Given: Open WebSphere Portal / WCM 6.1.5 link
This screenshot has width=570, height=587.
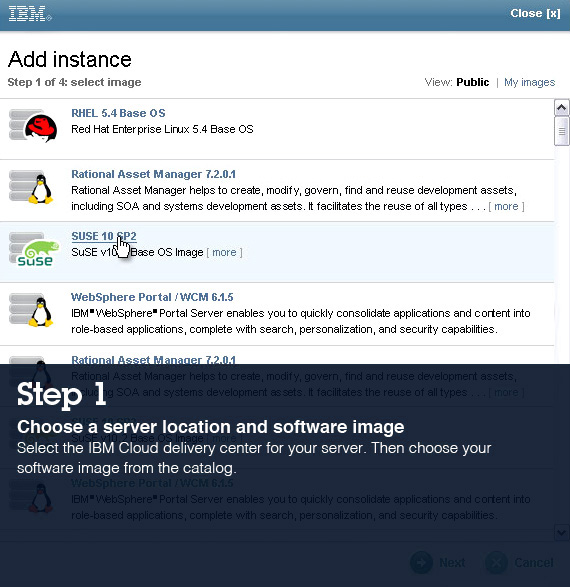Looking at the screenshot, I should coord(152,297).
